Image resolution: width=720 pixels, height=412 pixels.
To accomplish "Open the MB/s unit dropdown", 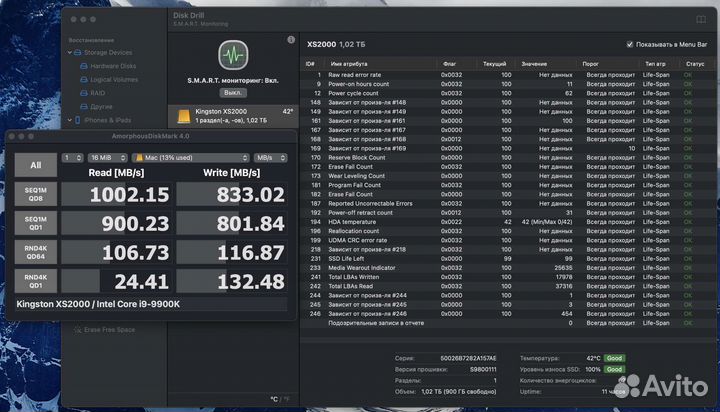I will [x=270, y=158].
